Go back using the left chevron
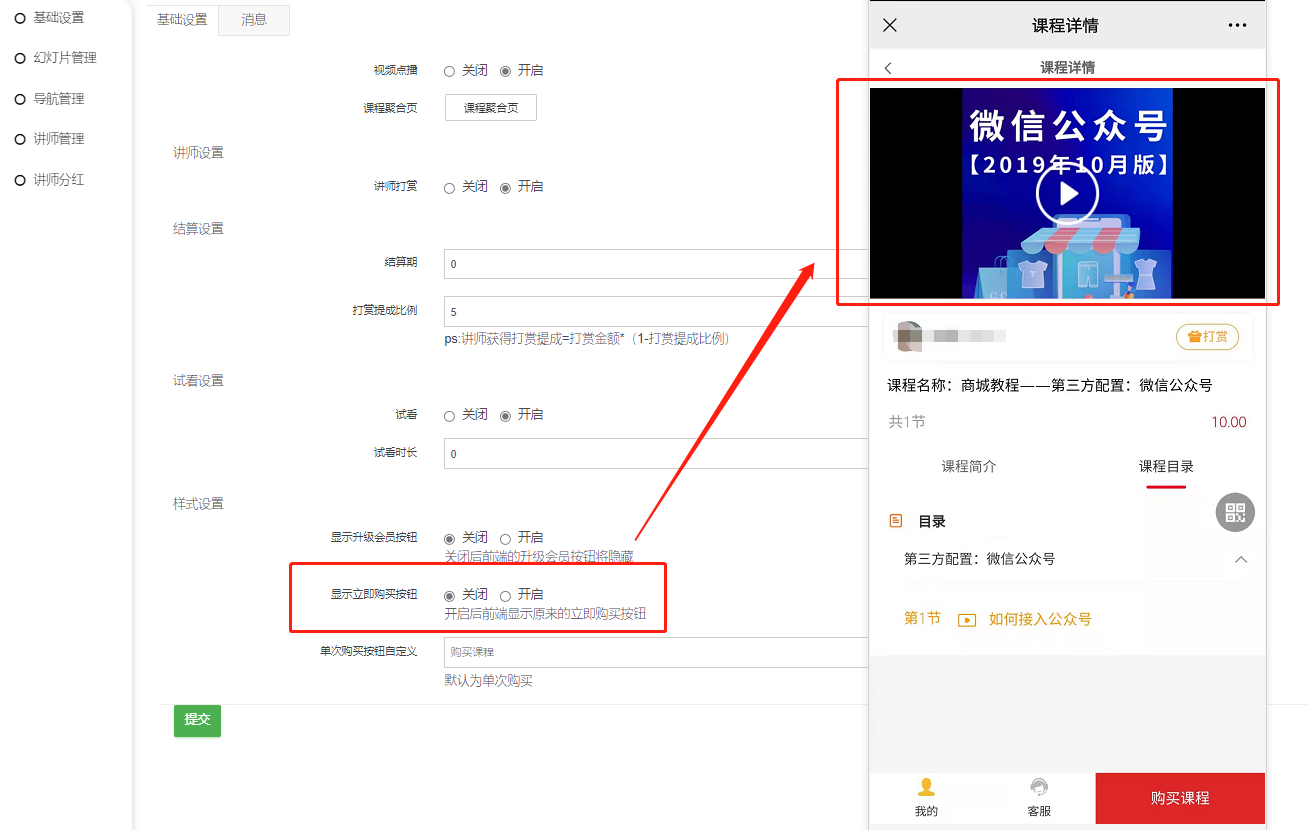1307x839 pixels. click(x=888, y=68)
